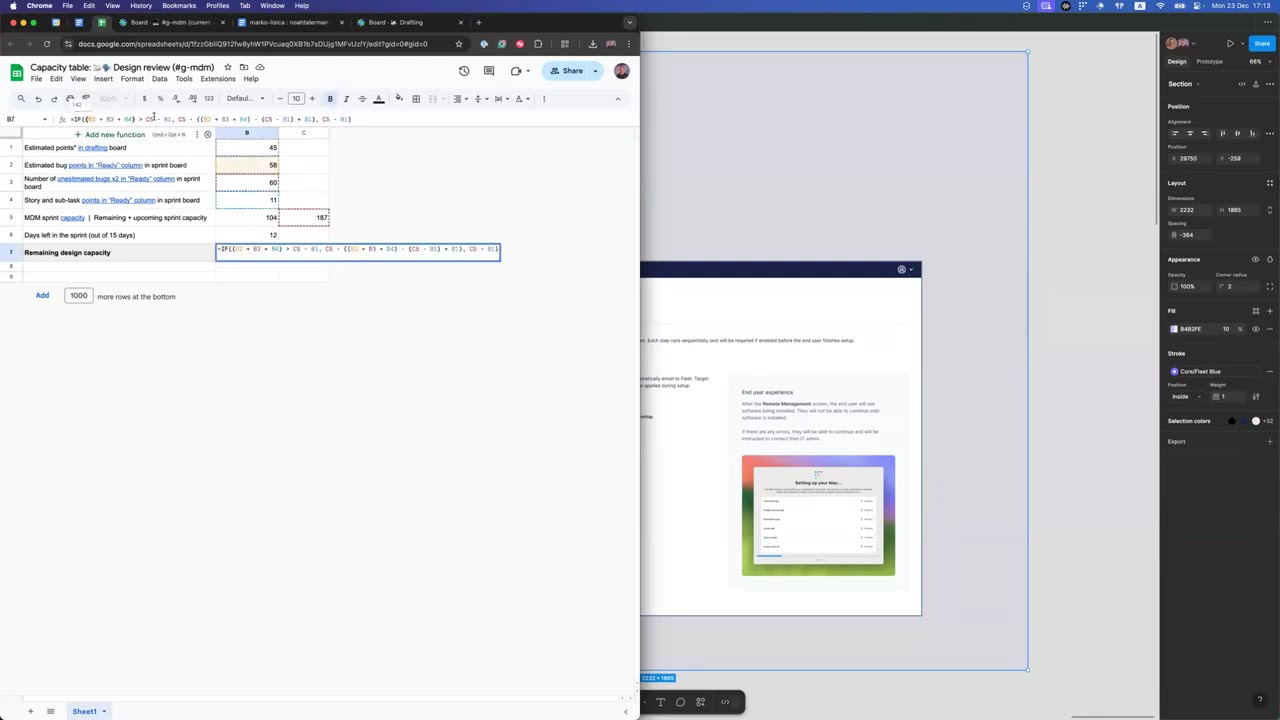Move the document with the folder icon
Image resolution: width=1280 pixels, height=720 pixels.
[243, 68]
